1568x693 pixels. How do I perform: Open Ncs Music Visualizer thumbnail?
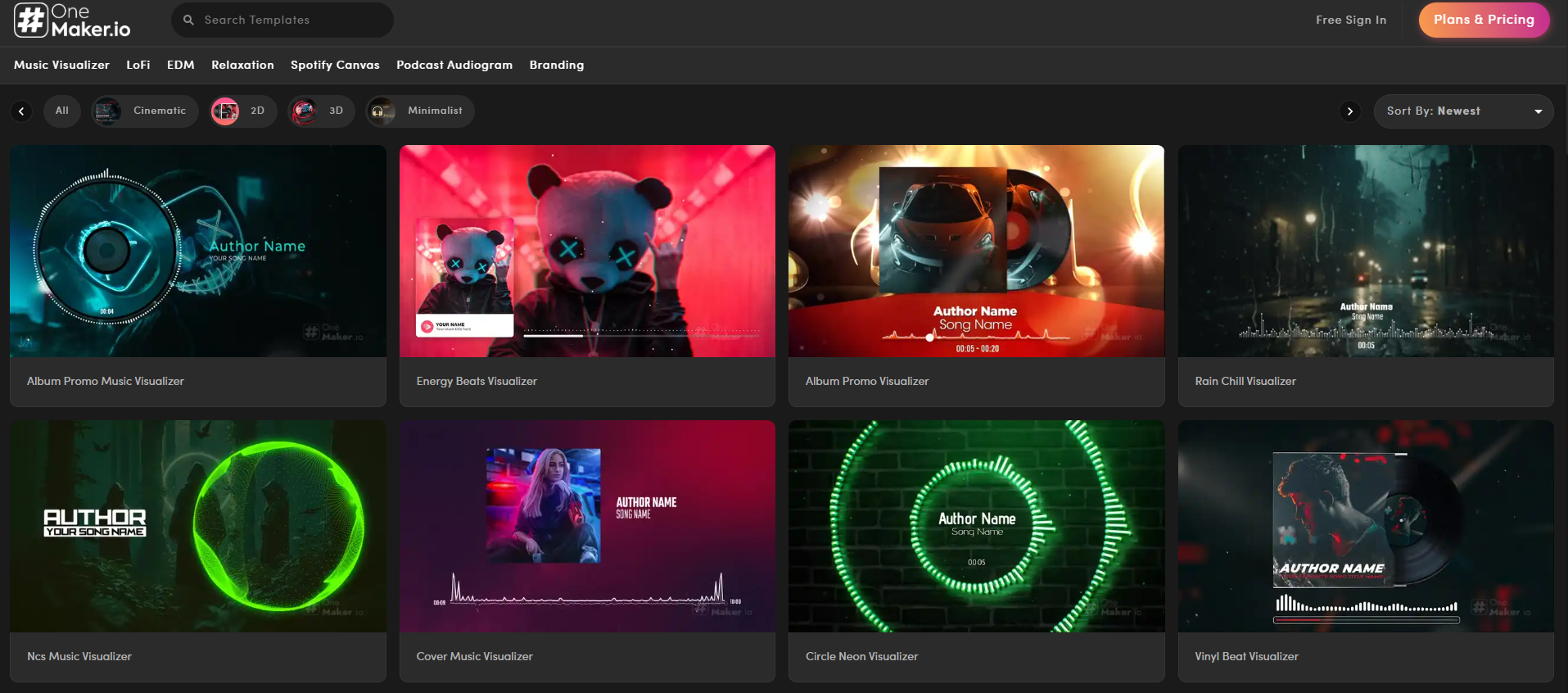click(x=198, y=527)
